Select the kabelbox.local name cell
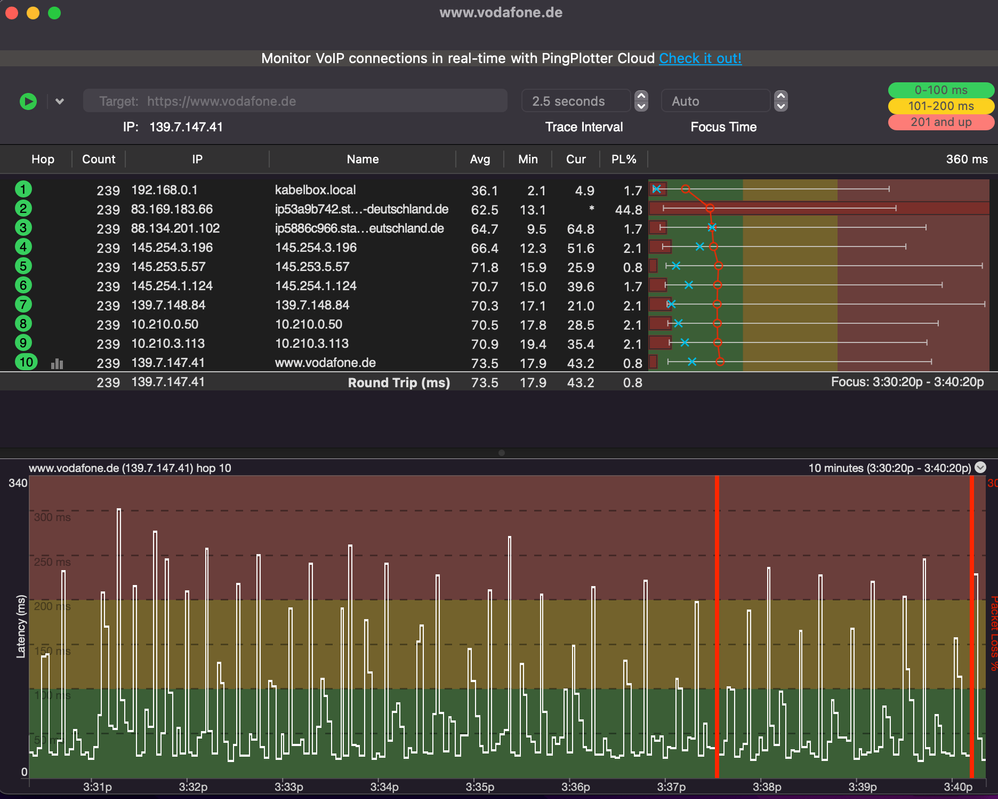The width and height of the screenshot is (998, 799). coord(315,190)
